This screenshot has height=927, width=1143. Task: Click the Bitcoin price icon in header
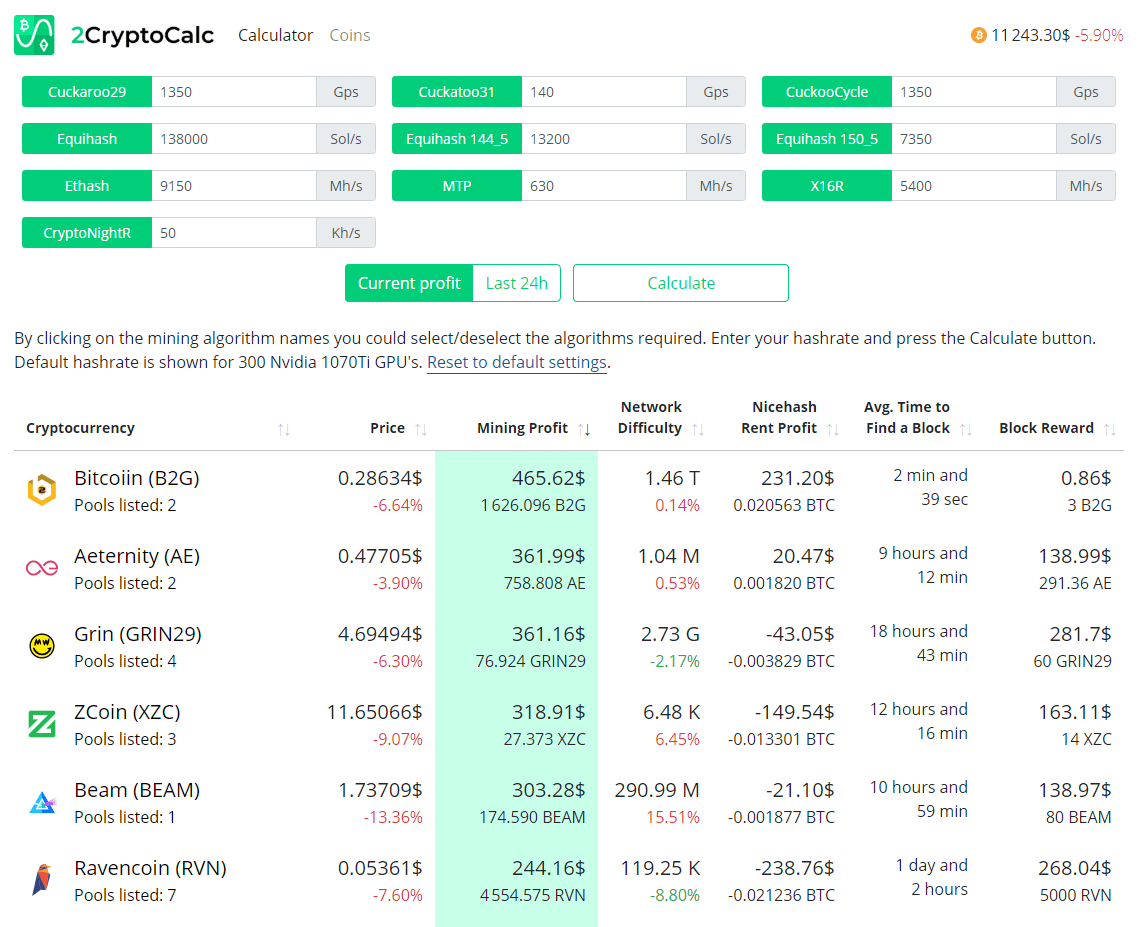point(978,35)
